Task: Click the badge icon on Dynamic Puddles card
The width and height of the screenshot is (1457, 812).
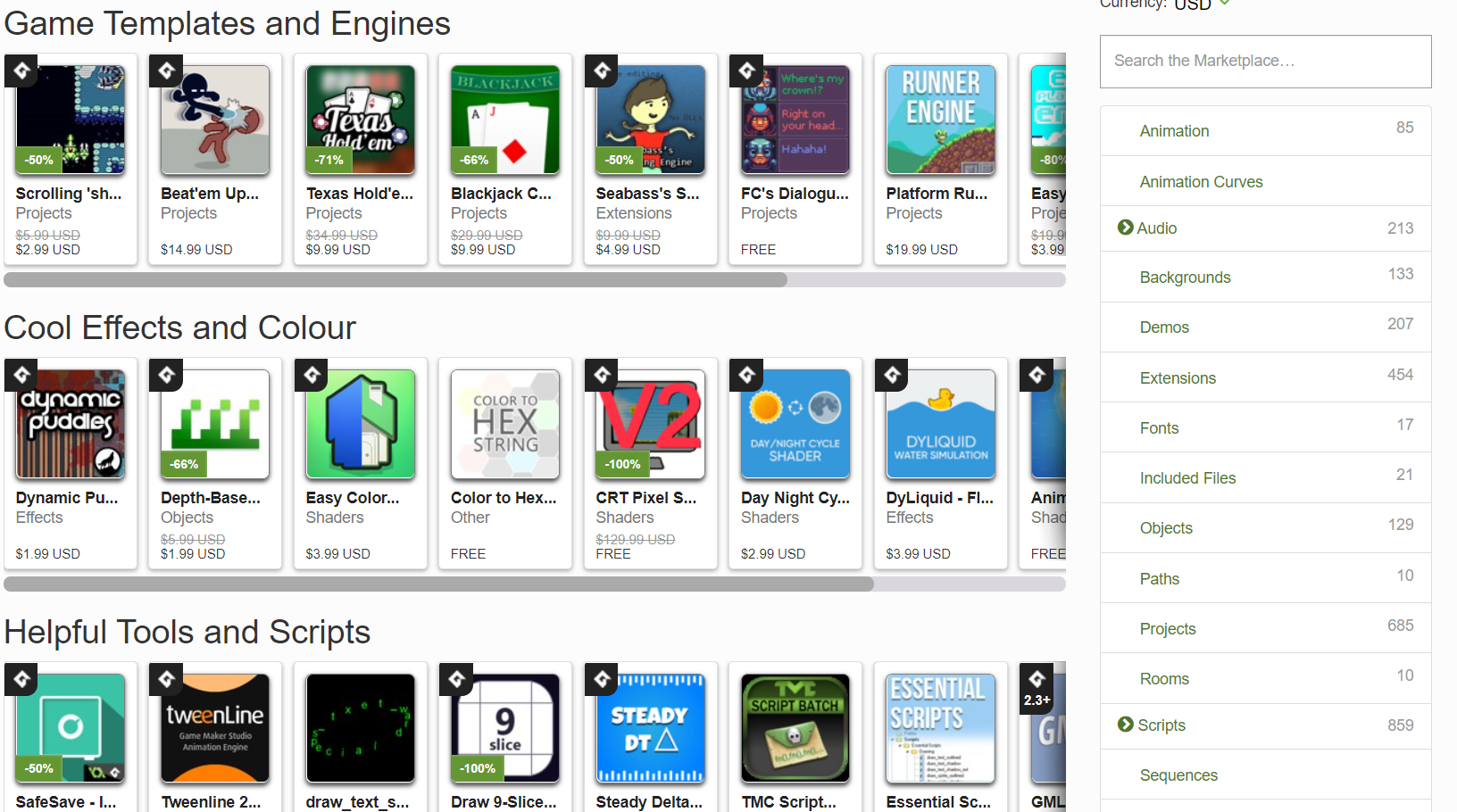Action: (x=21, y=375)
